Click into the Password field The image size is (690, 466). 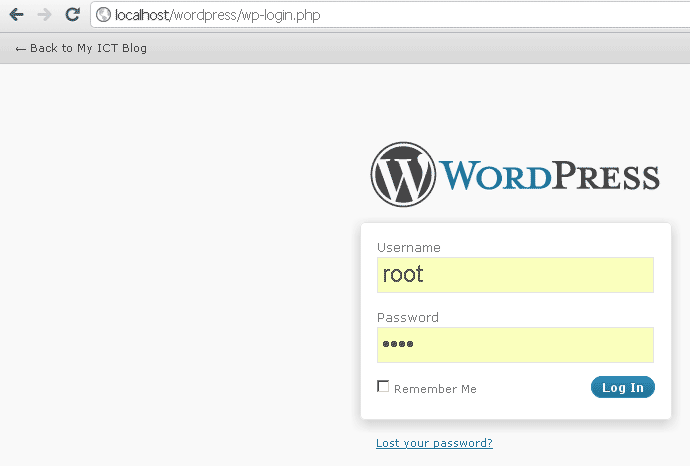pos(515,345)
